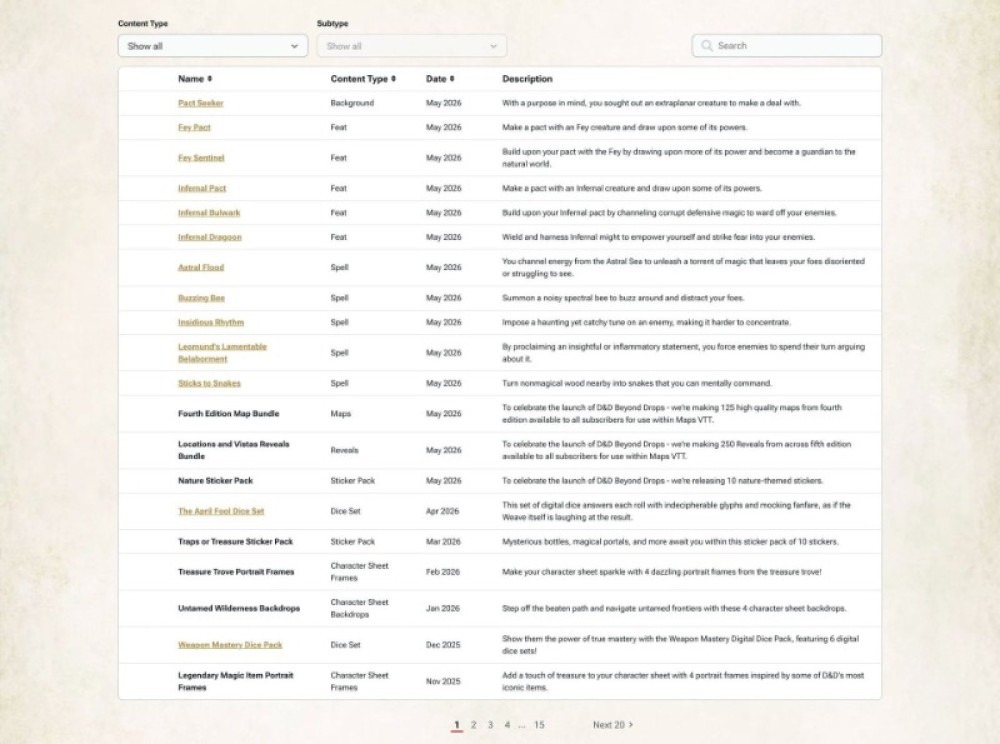Viewport: 1000px width, 744px height.
Task: Open the Subtype dropdown
Action: tap(412, 46)
